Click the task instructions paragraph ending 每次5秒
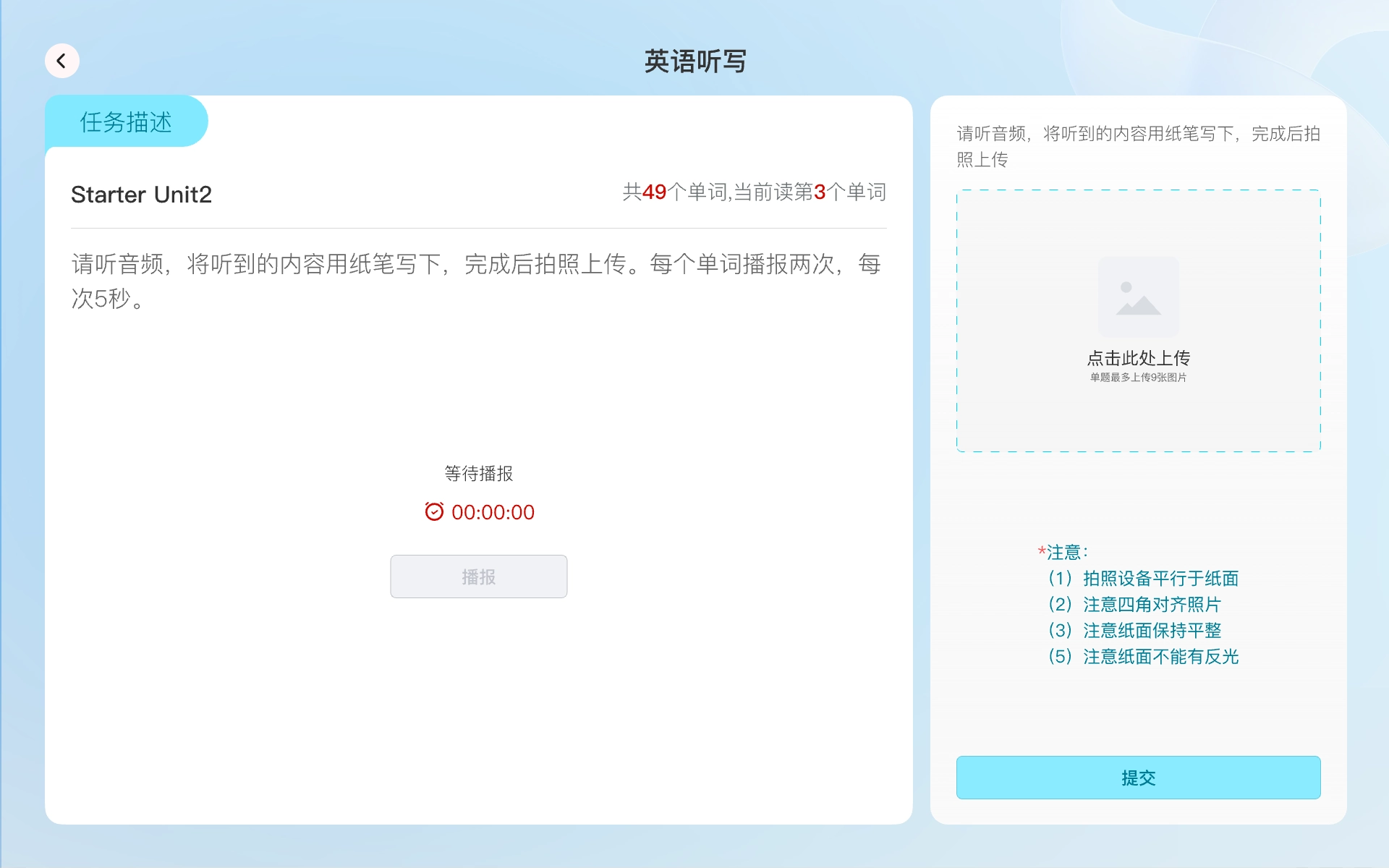This screenshot has width=1389, height=868. (476, 281)
